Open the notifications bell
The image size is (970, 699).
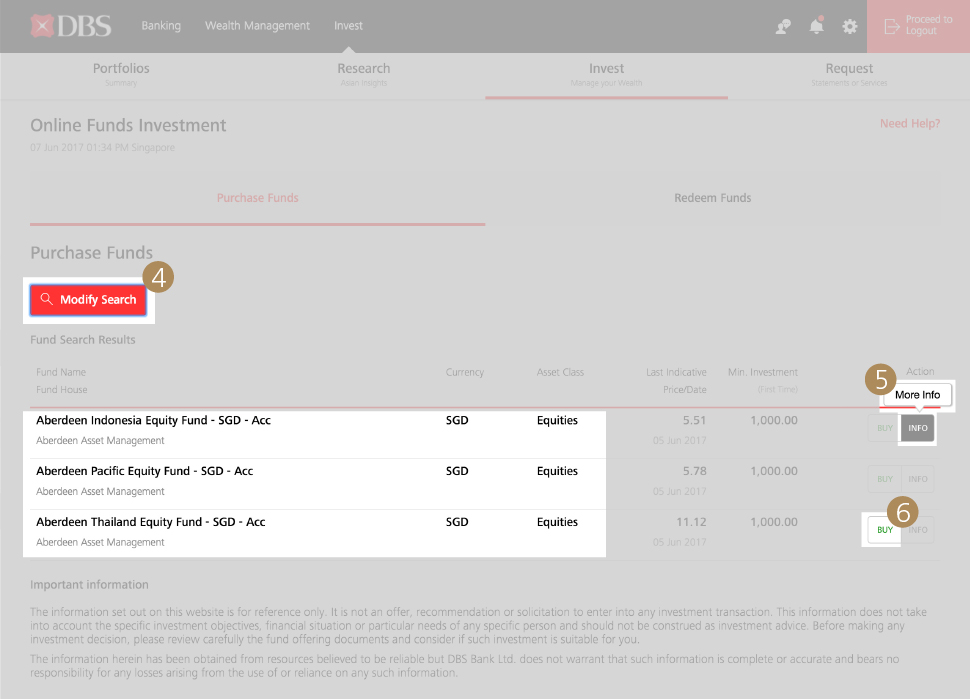(817, 25)
